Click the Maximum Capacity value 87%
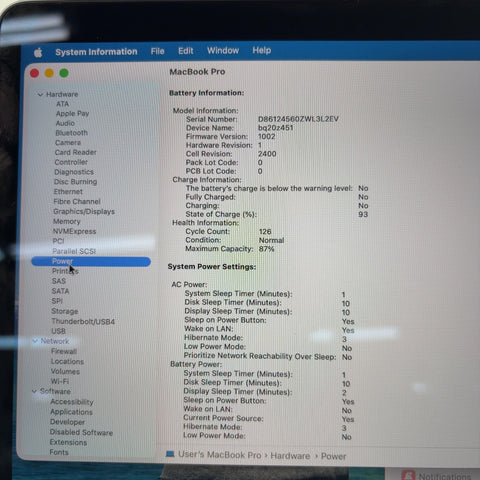Screen dimensions: 480x480 point(267,249)
